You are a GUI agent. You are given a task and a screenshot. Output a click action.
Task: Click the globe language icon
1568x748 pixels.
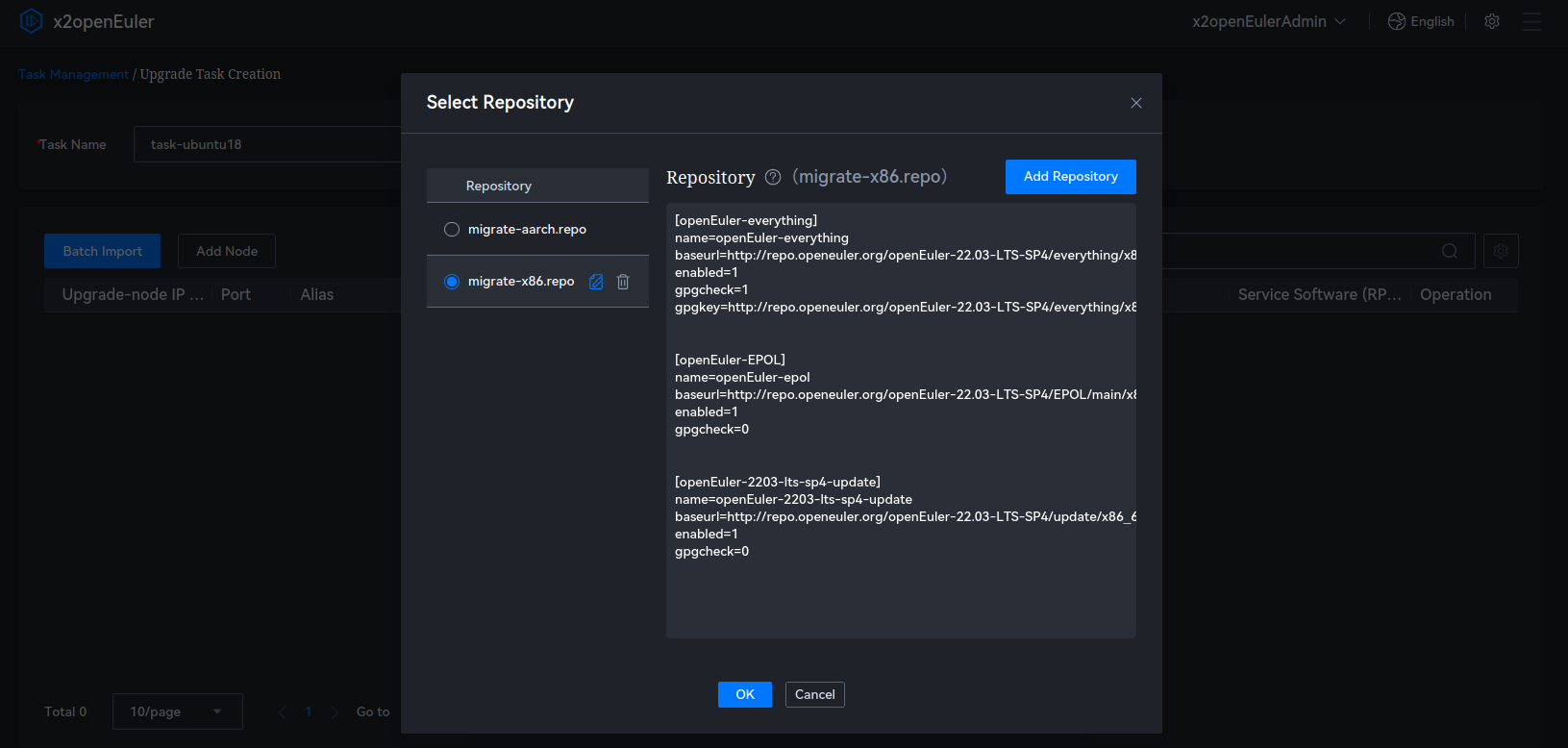pos(1396,21)
